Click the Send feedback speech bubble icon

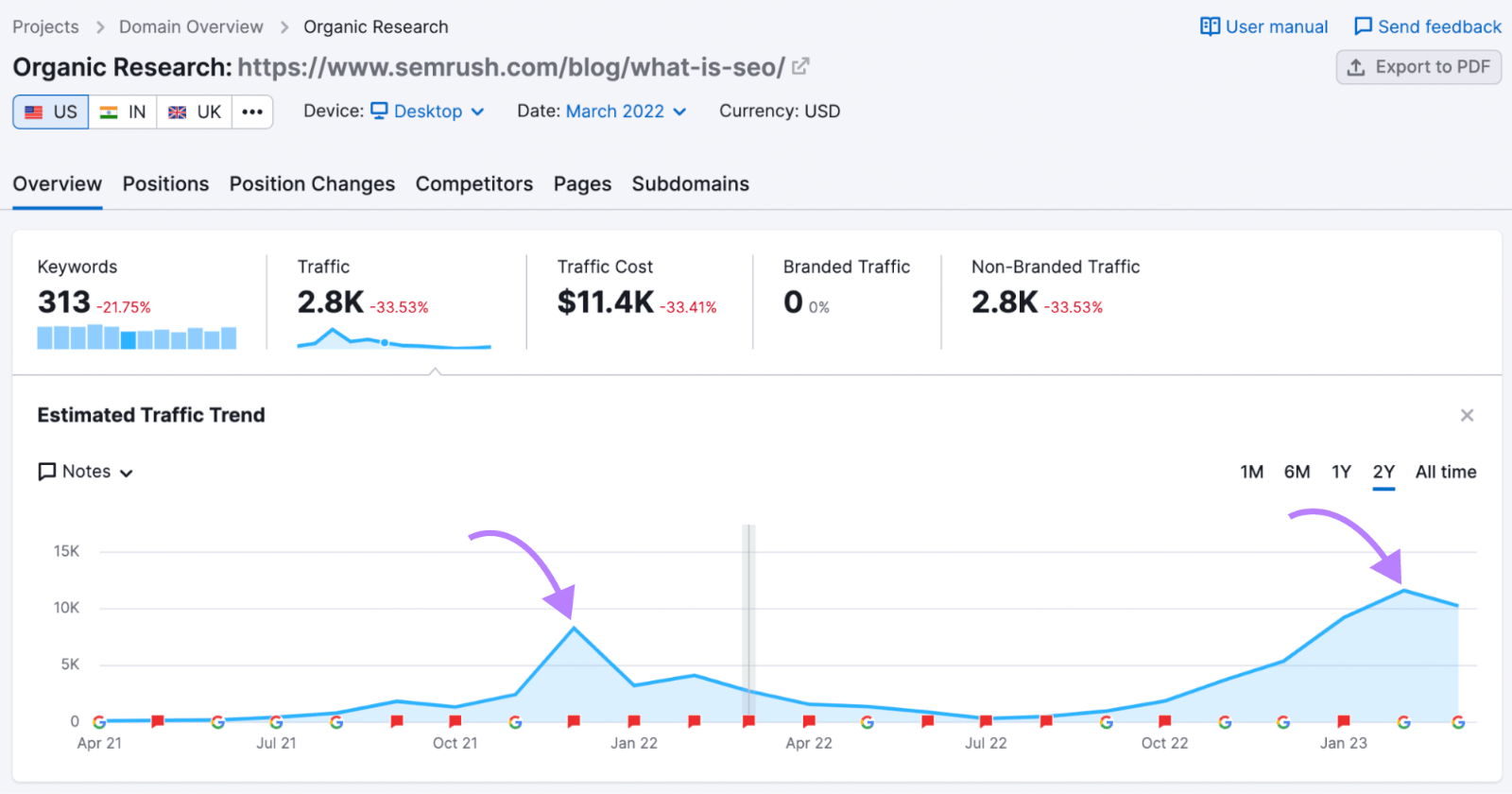coord(1363,26)
